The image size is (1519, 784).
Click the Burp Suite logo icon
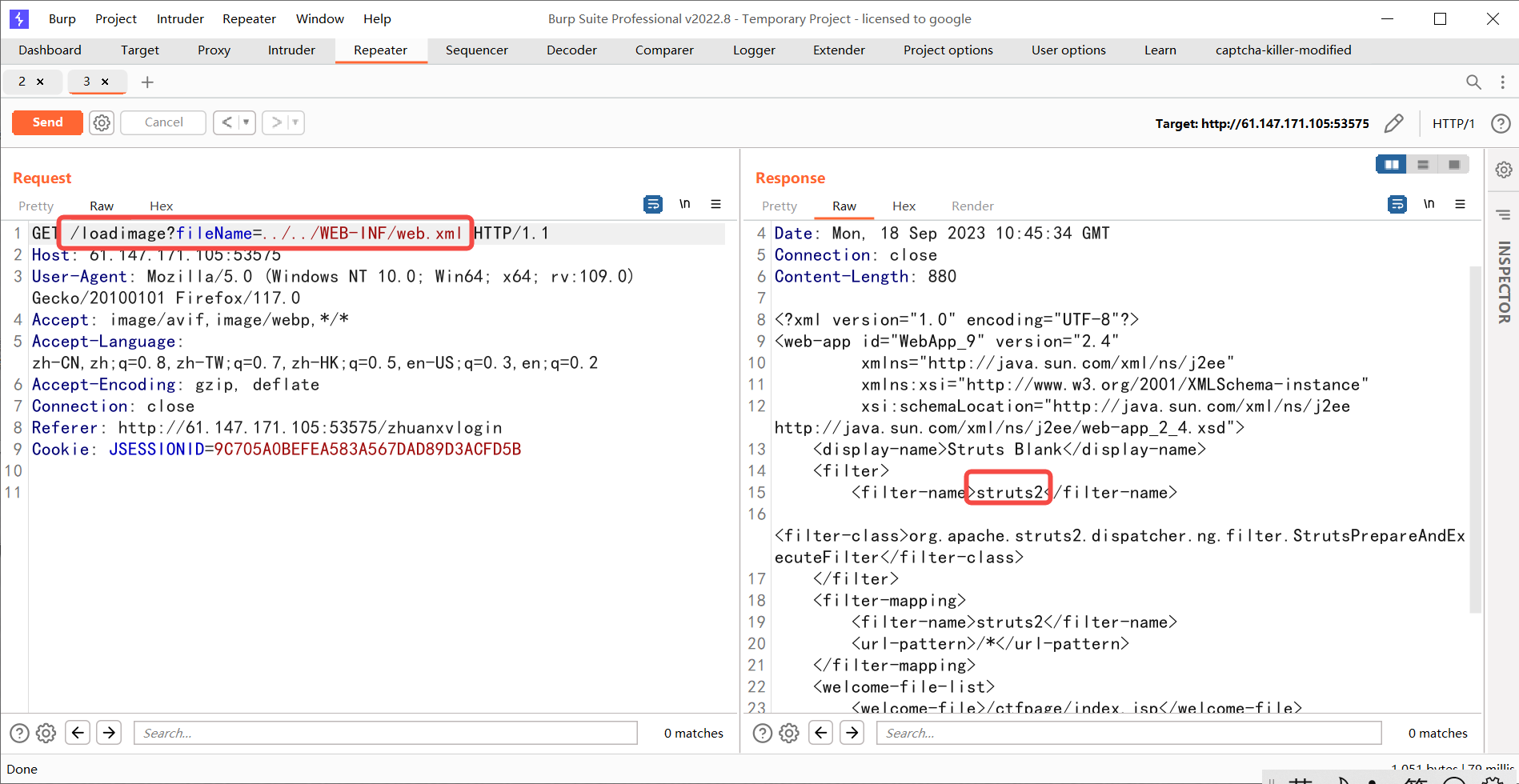click(19, 18)
